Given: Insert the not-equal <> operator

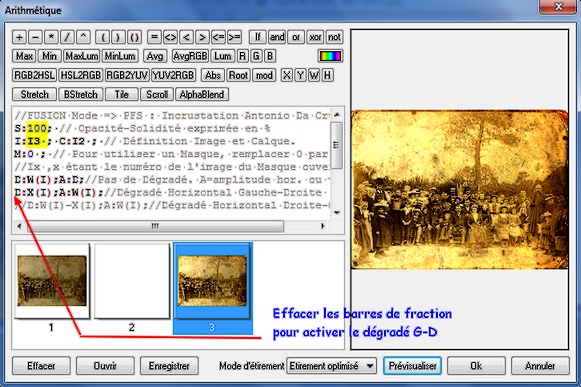Looking at the screenshot, I should point(170,37).
